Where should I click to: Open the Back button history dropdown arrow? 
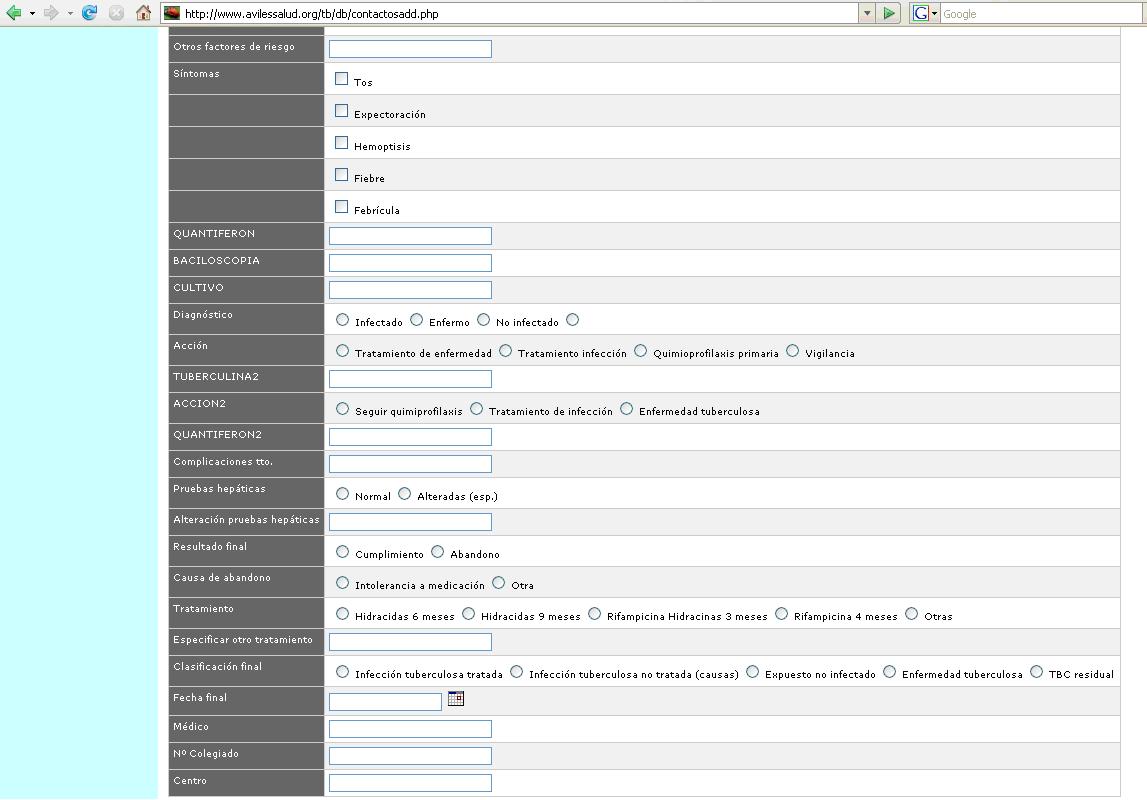(x=32, y=13)
